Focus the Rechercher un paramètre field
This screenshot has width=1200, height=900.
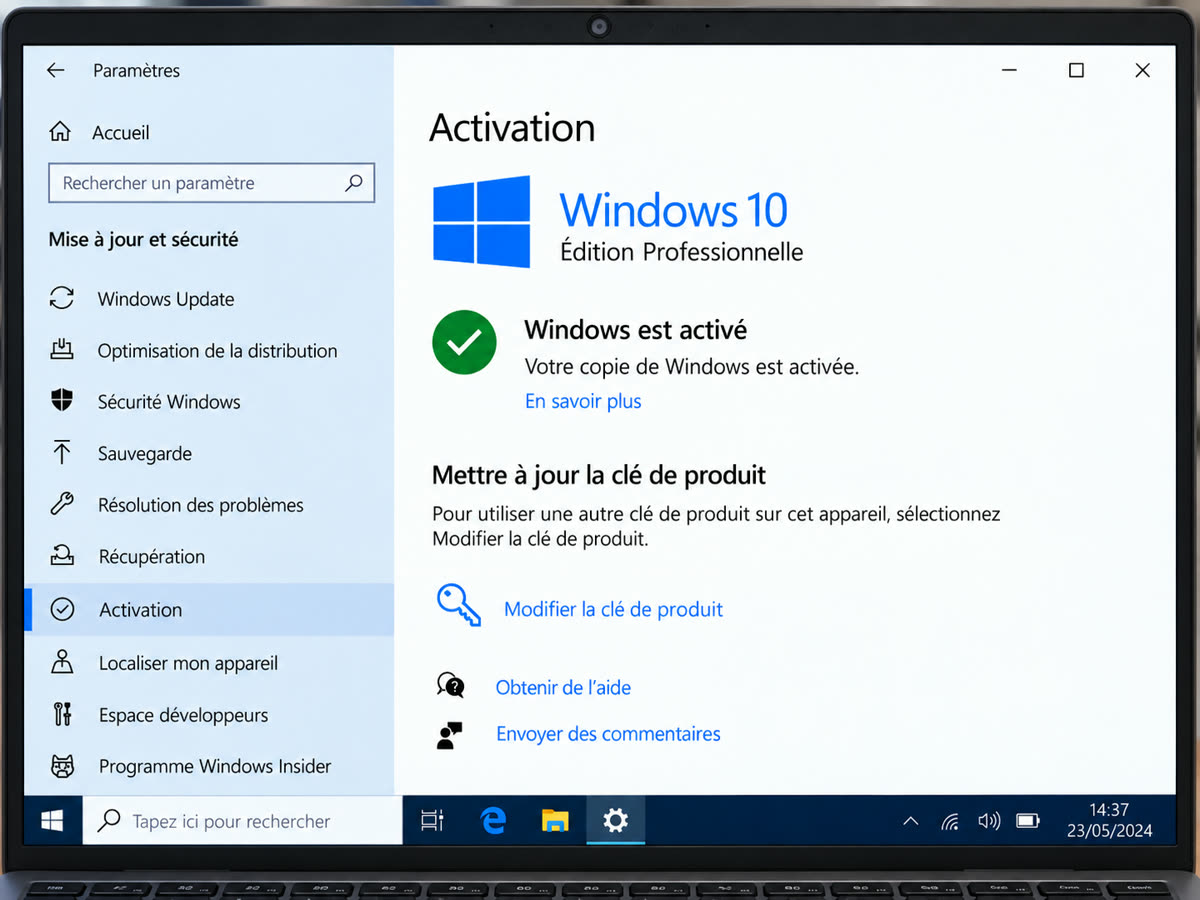(x=211, y=183)
